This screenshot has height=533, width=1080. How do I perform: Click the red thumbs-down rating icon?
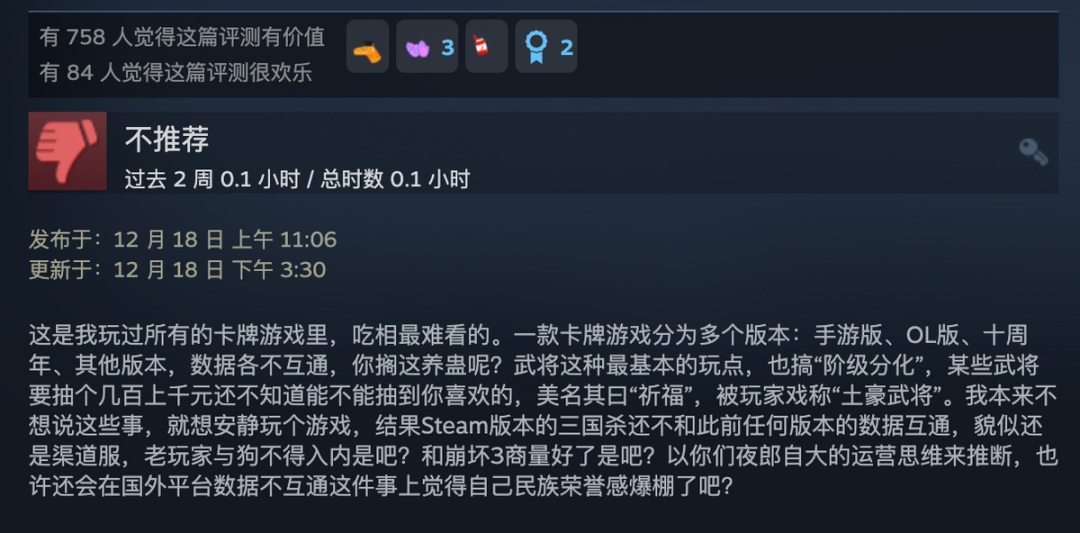tap(68, 151)
